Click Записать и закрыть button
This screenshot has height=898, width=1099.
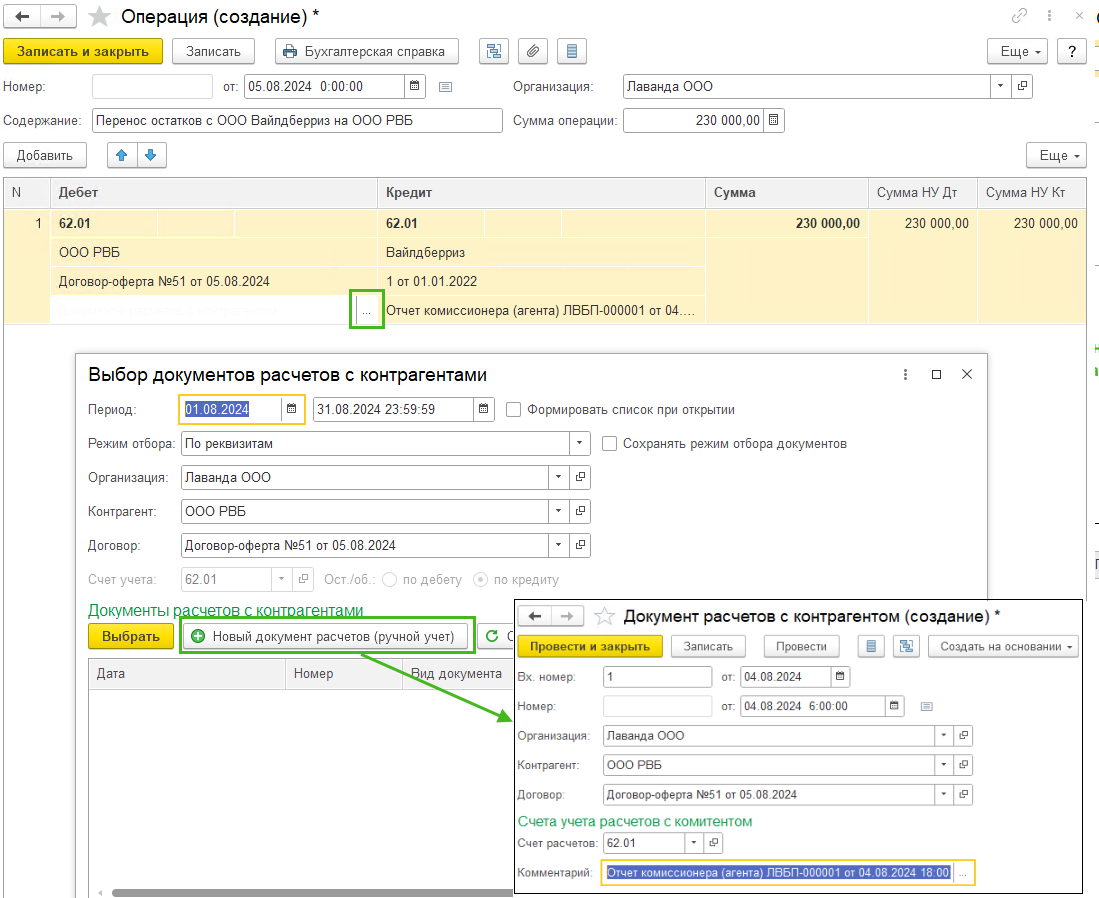[83, 51]
